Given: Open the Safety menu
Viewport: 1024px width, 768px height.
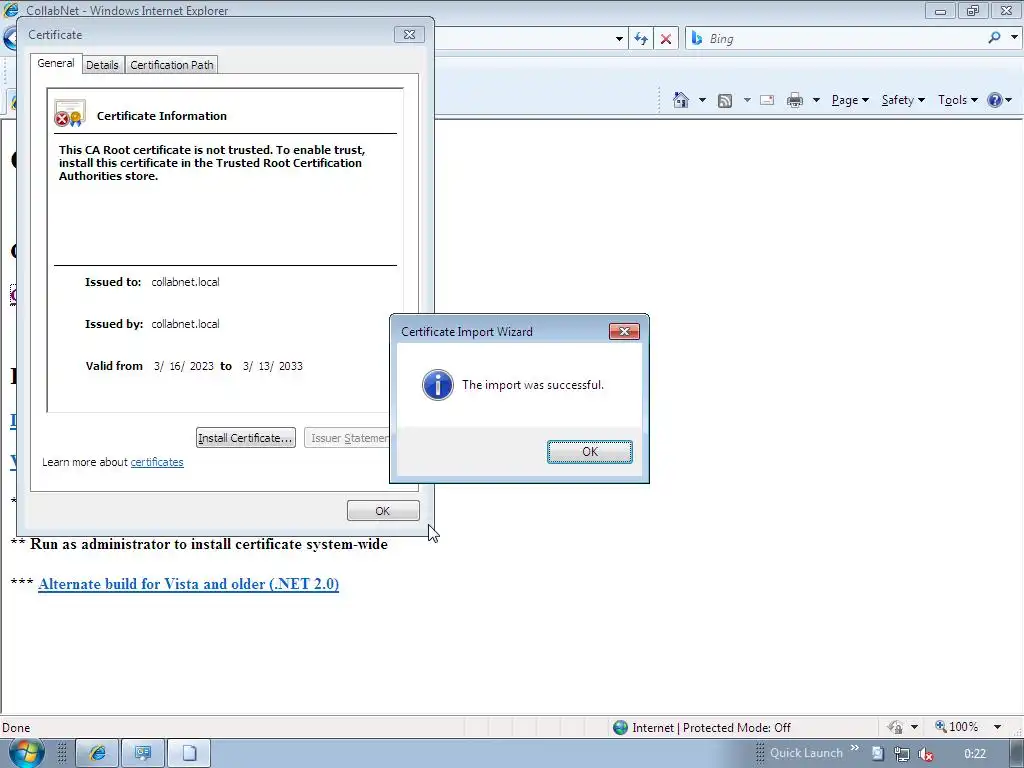Looking at the screenshot, I should [x=903, y=100].
